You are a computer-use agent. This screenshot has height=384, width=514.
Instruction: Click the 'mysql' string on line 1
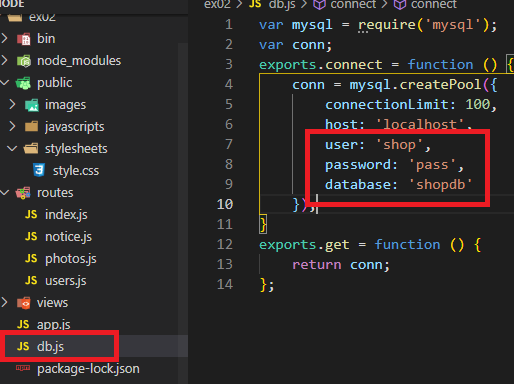452,25
